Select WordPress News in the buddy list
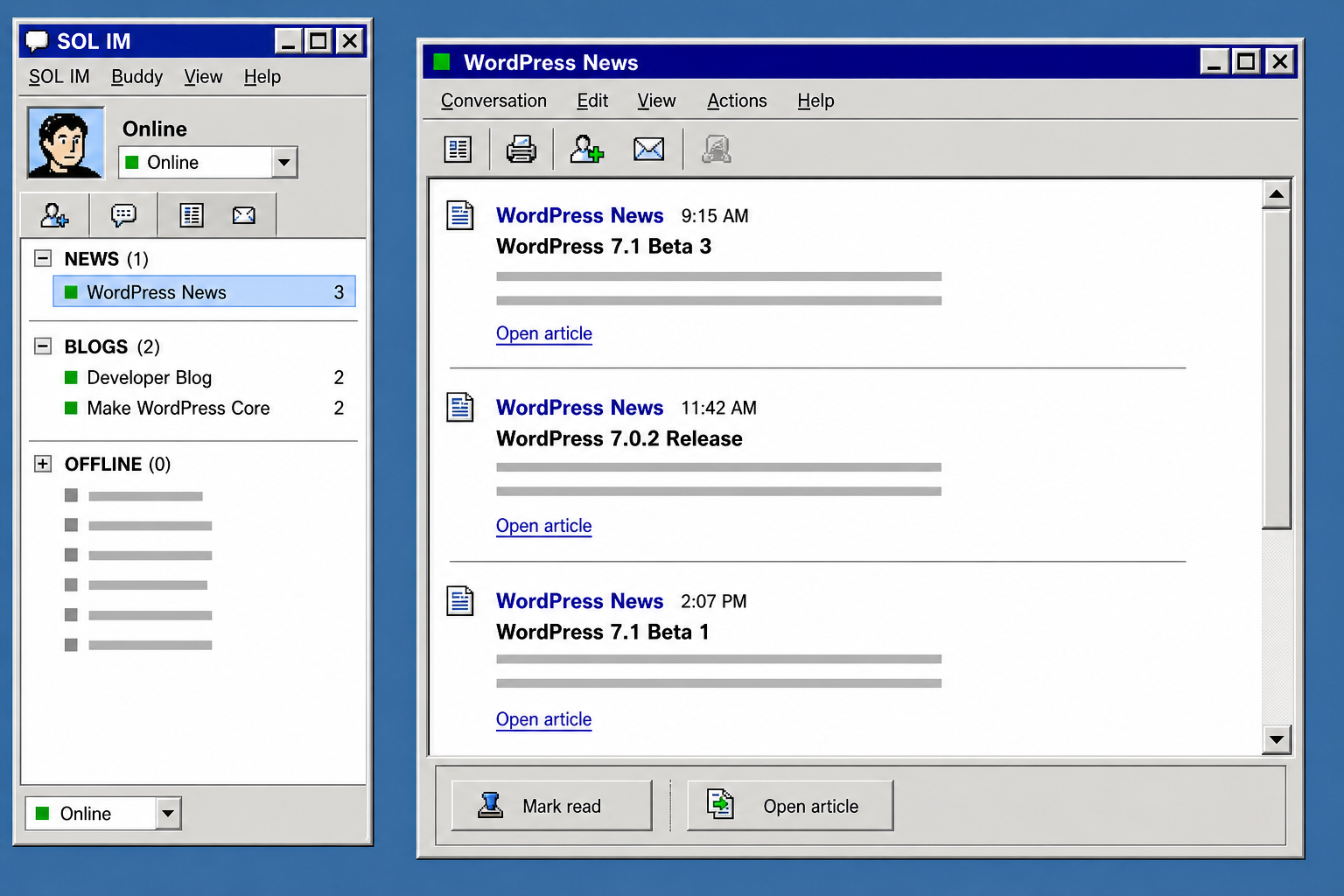1344x896 pixels. [205, 292]
